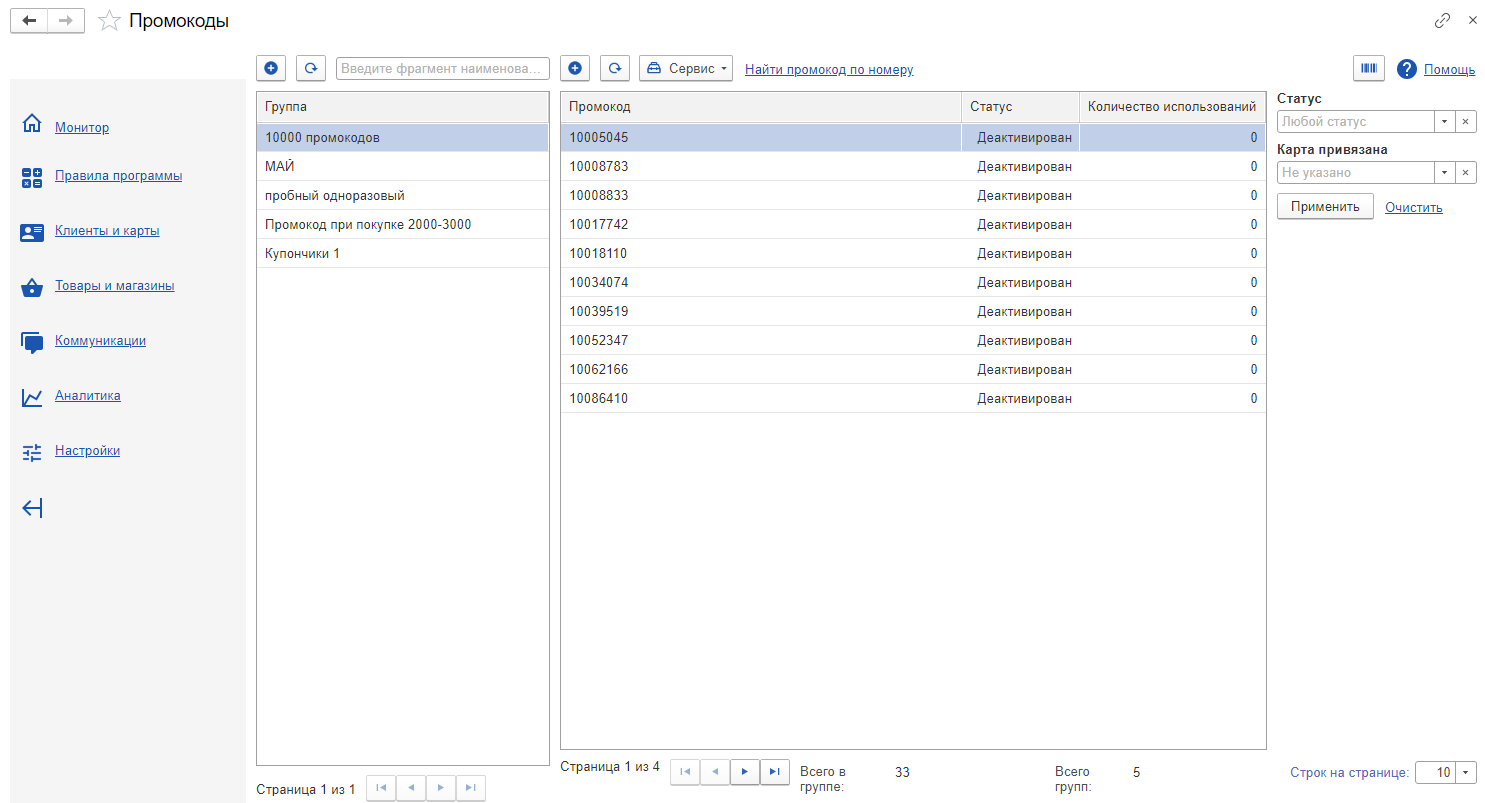Screen dimensions: 1485x803
Task: Click the Помощь link
Action: (1449, 69)
